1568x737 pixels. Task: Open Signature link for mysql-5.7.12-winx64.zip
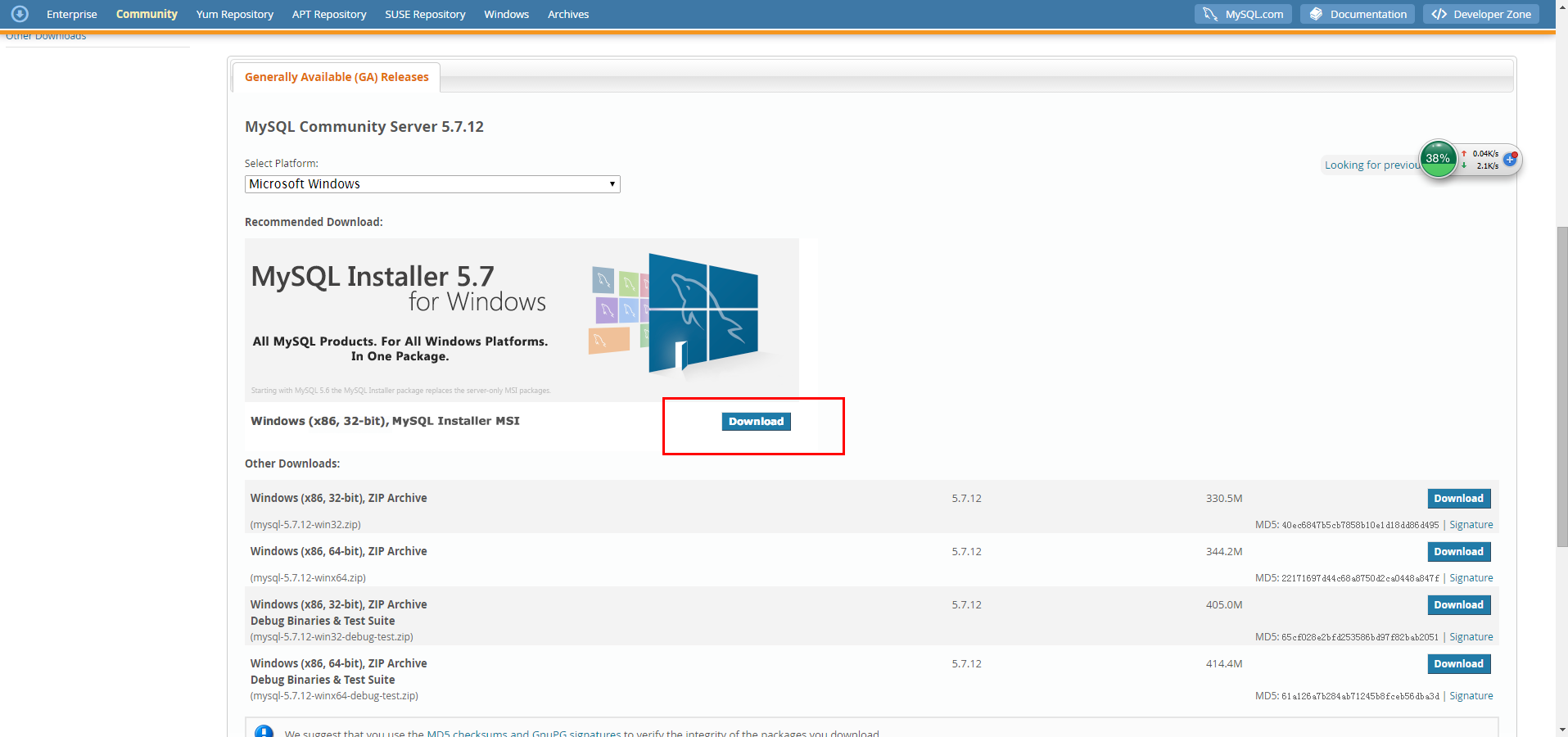pos(1471,578)
